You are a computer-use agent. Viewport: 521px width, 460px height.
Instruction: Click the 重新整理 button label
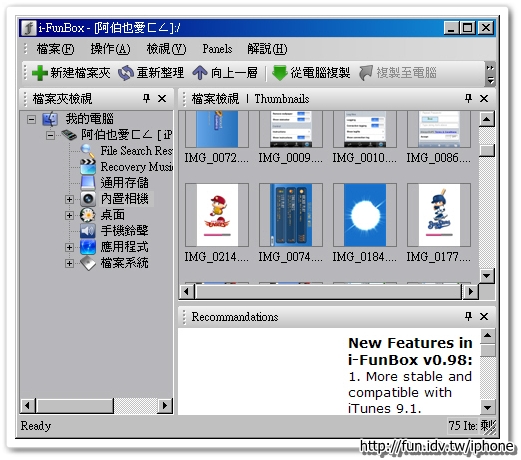(160, 73)
